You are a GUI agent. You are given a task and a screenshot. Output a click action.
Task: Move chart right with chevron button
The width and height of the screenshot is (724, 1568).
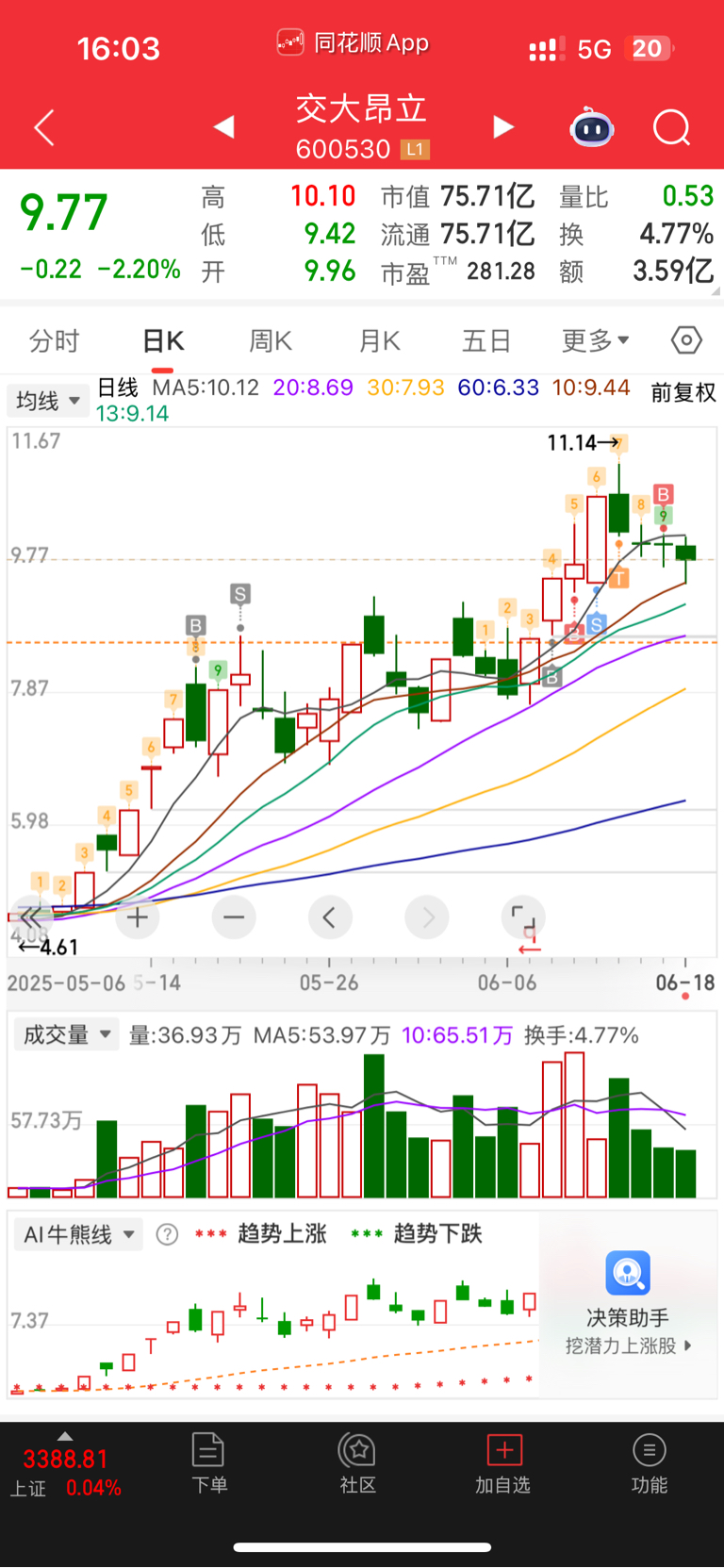[427, 917]
